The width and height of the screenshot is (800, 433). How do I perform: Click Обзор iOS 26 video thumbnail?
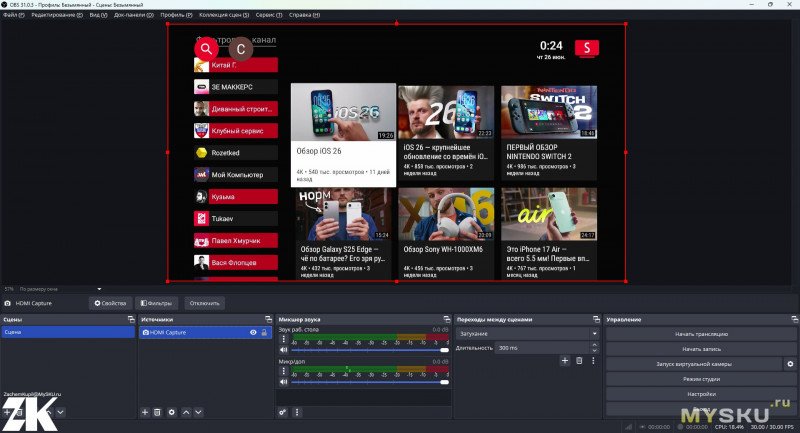pos(343,112)
